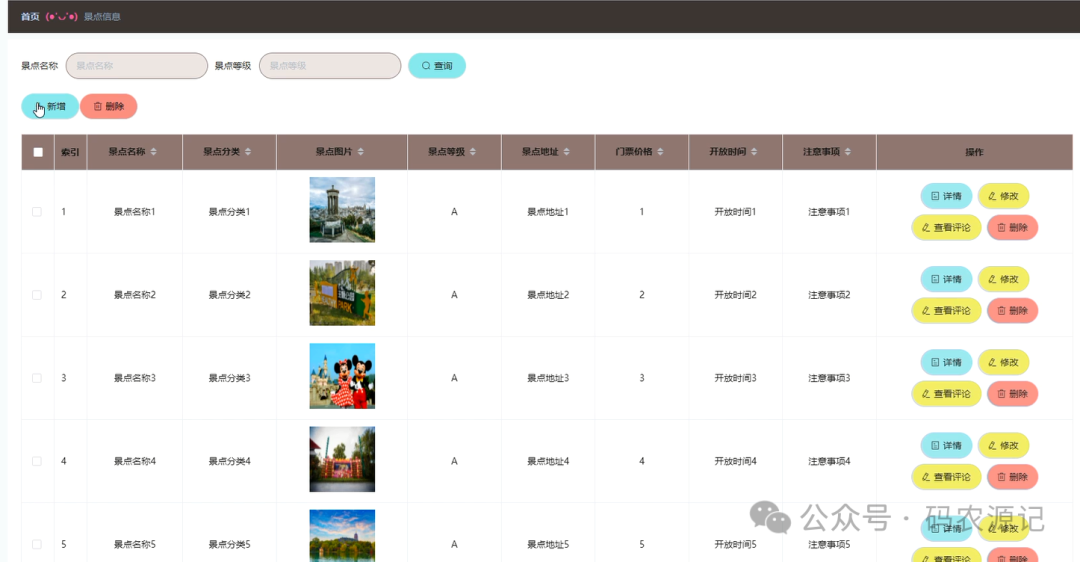Click the 景点地址3 cell text
The width and height of the screenshot is (1080, 562).
pyautogui.click(x=548, y=378)
